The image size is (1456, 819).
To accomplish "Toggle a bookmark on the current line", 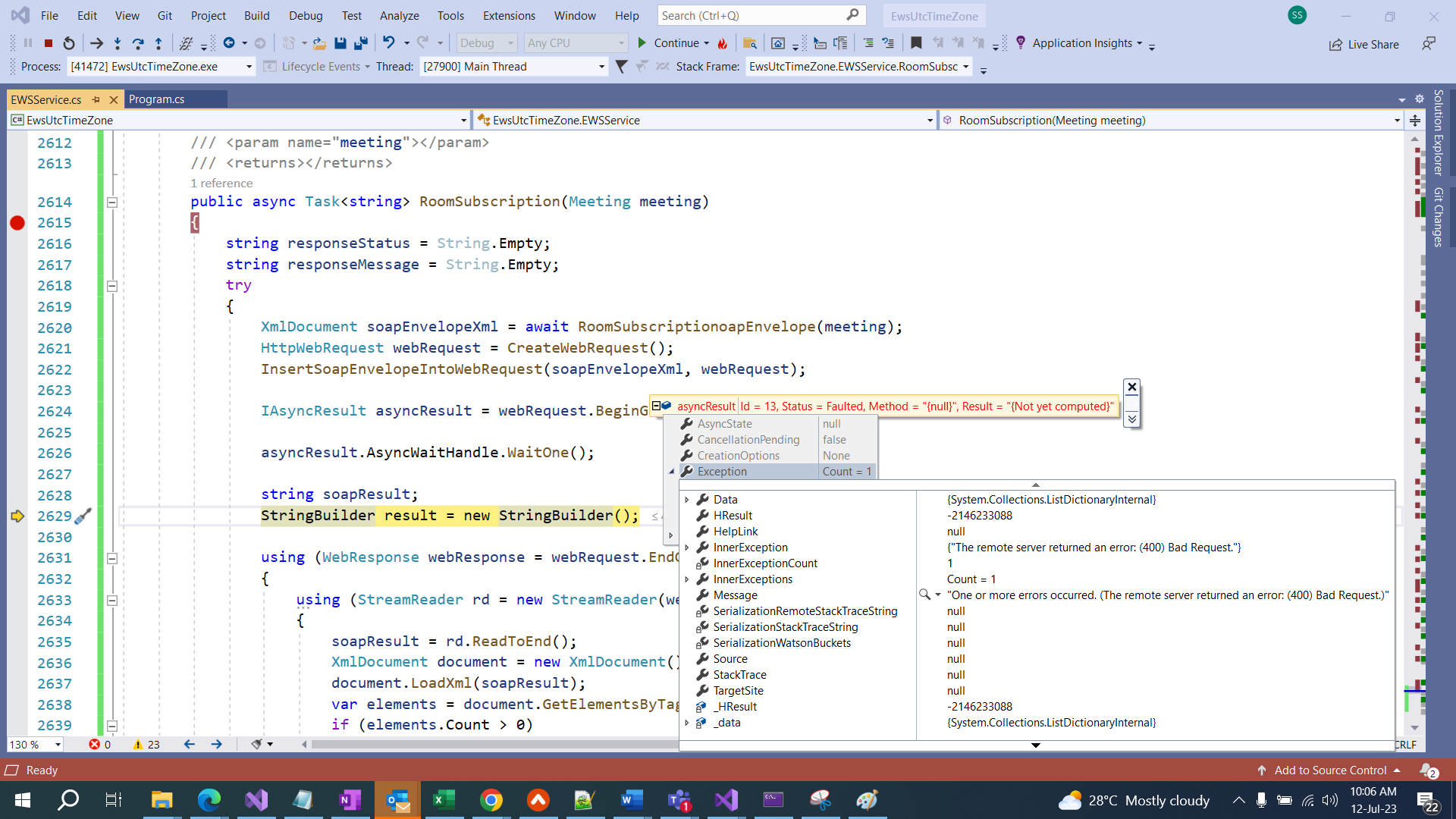I will [x=917, y=43].
